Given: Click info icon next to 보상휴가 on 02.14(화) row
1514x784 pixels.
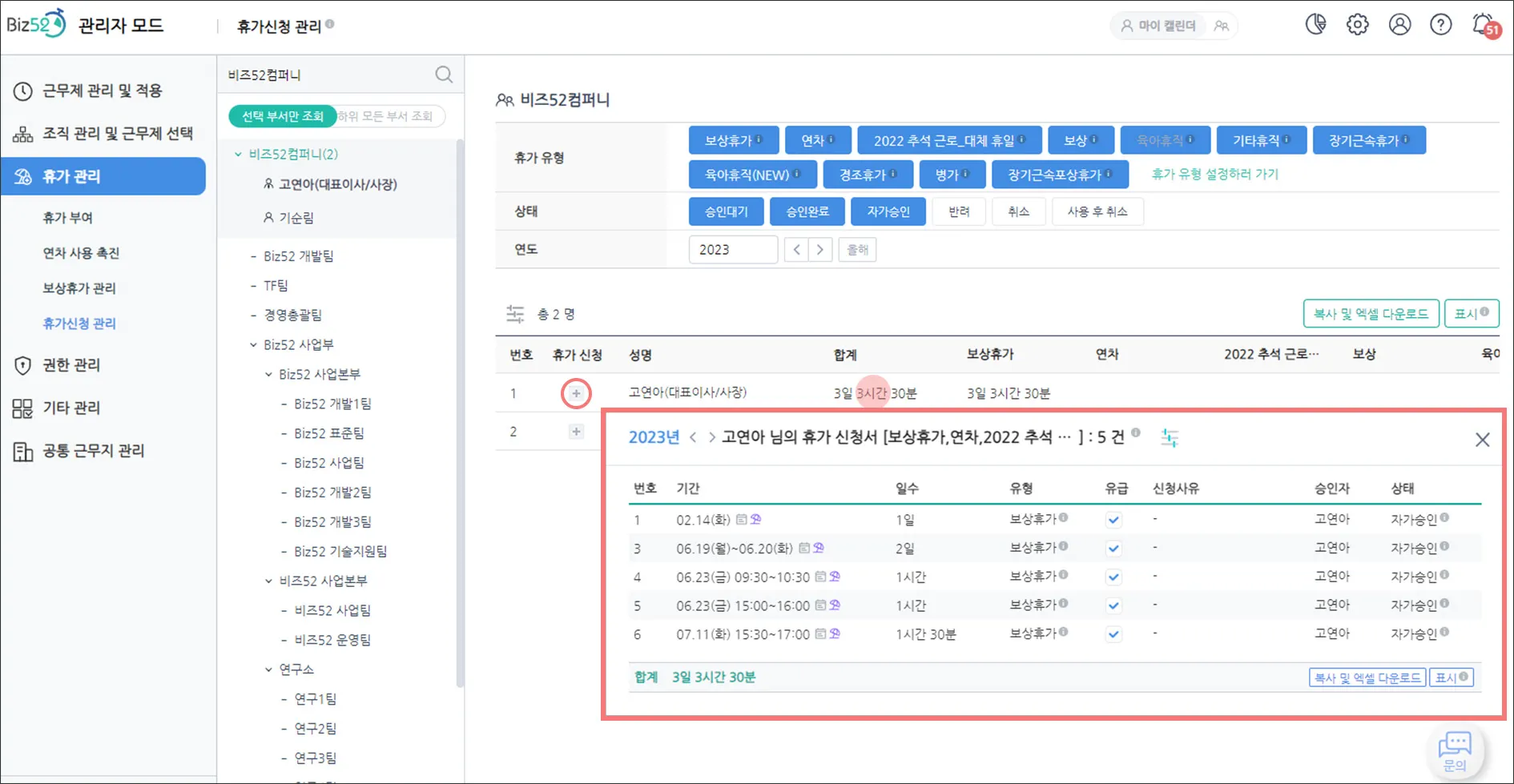Looking at the screenshot, I should [x=1064, y=517].
